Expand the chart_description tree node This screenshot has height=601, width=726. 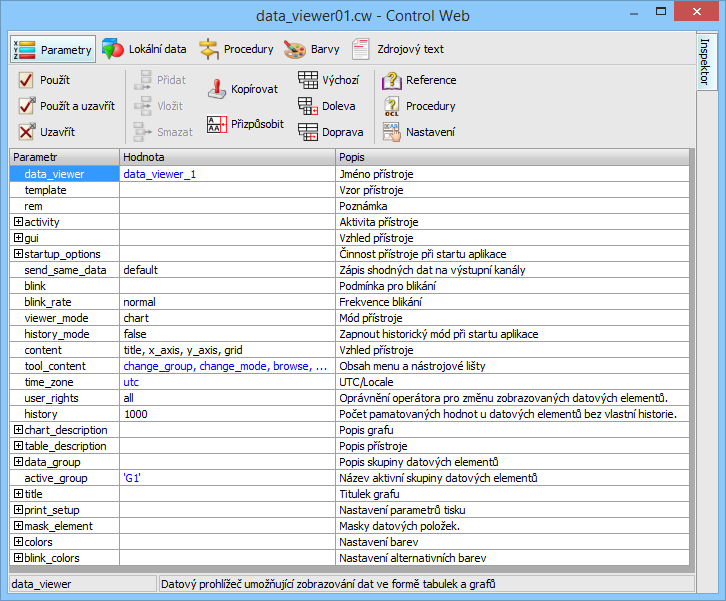(x=18, y=430)
